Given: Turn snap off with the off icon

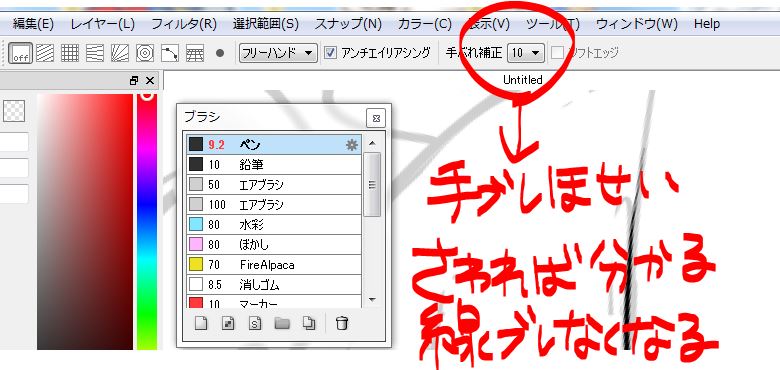Looking at the screenshot, I should pos(20,53).
